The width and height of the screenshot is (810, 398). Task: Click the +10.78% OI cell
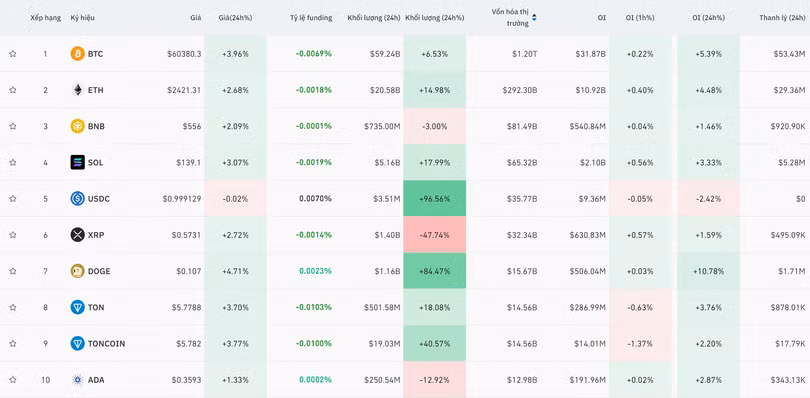coord(708,271)
